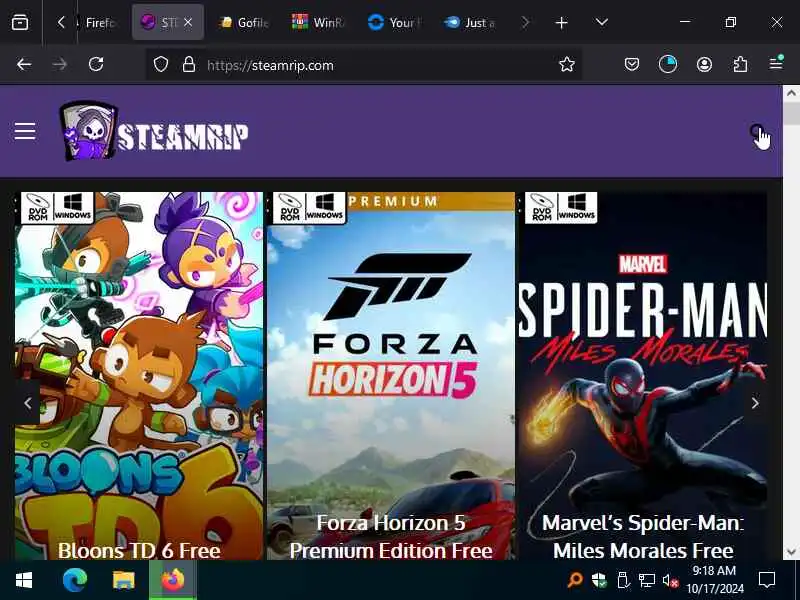The height and width of the screenshot is (600, 800).
Task: Save the page to Pocket
Action: pyautogui.click(x=632, y=65)
